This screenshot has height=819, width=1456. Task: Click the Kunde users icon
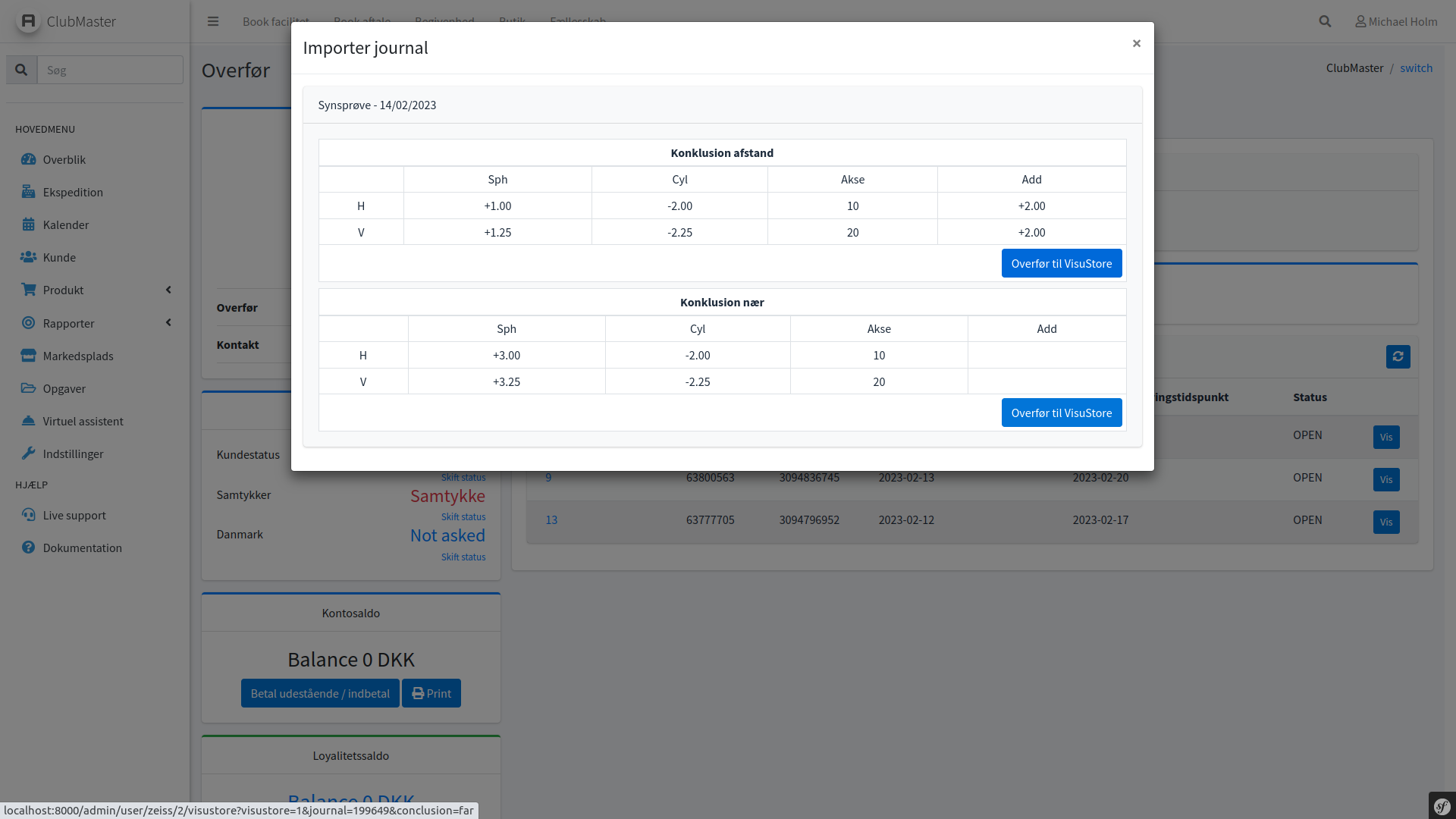pos(28,257)
